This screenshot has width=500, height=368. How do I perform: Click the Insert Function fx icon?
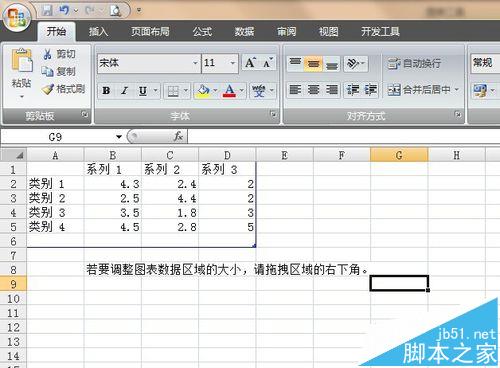178,136
